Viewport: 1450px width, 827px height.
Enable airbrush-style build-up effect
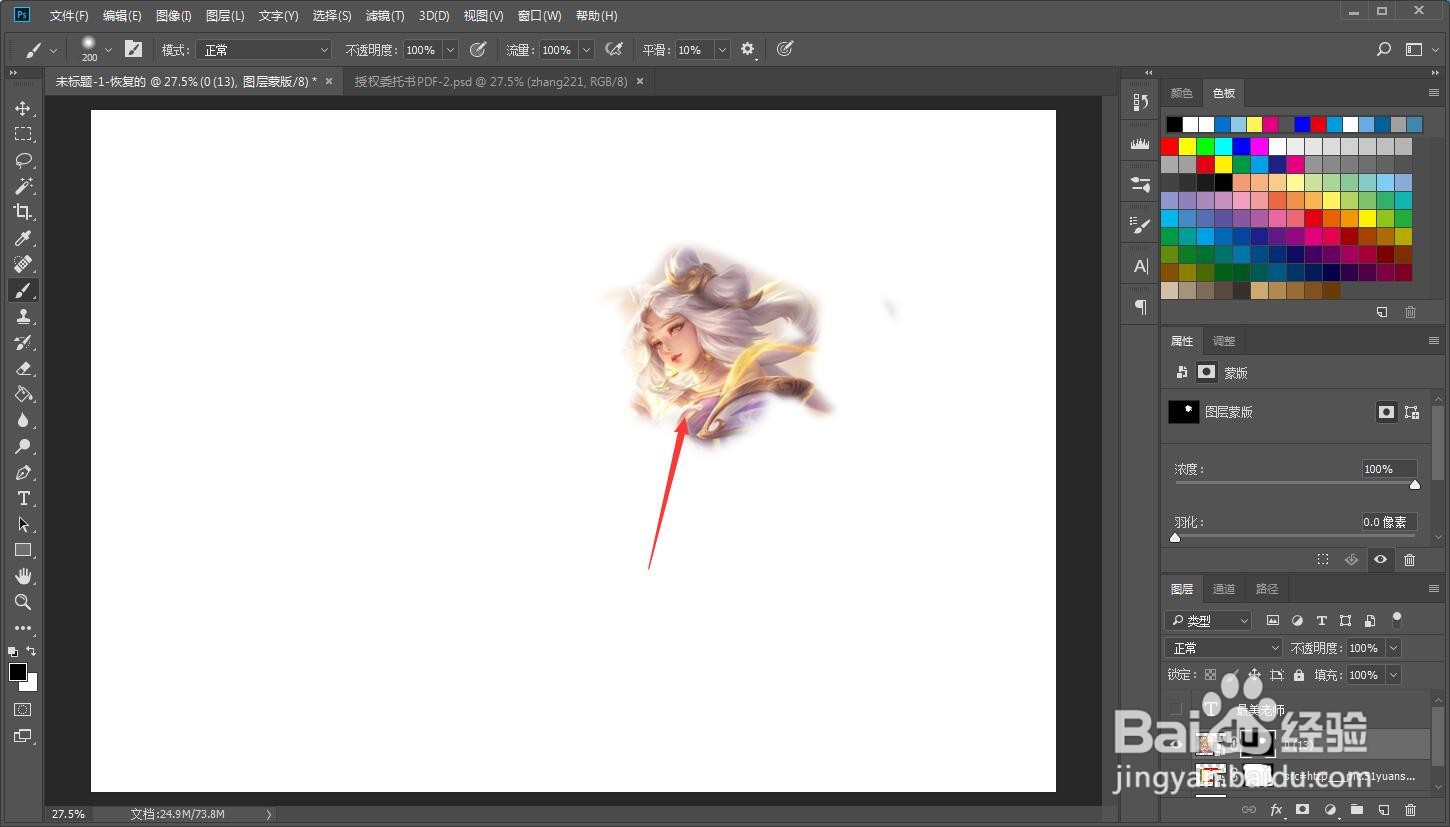click(614, 50)
